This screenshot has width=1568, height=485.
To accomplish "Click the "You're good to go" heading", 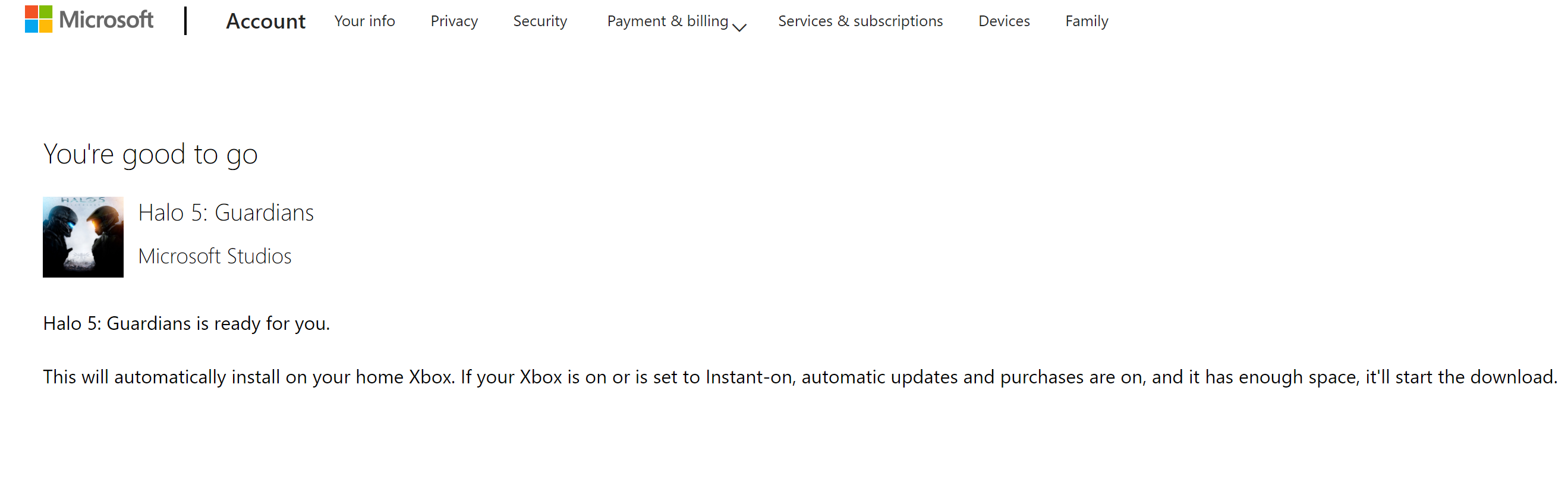I will (x=150, y=155).
